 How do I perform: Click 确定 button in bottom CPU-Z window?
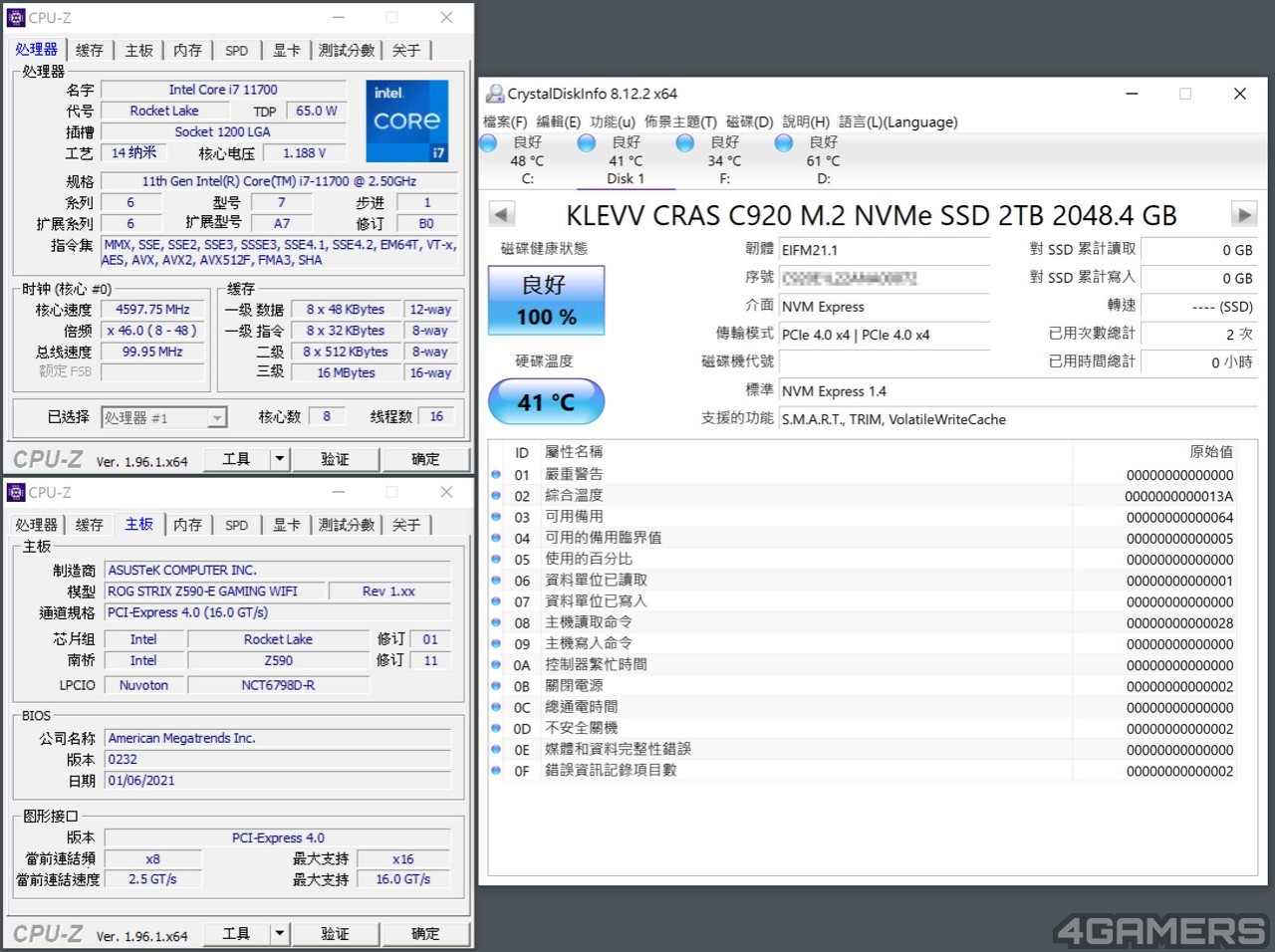coord(425,934)
